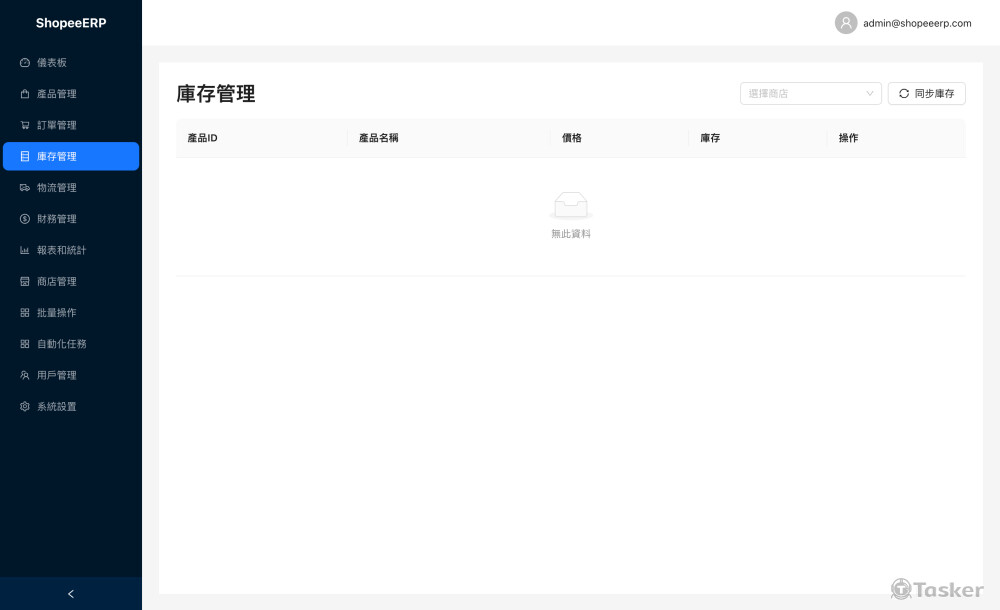Collapse the sidebar with the left arrow
Screen dimensions: 1000x610
(71, 594)
